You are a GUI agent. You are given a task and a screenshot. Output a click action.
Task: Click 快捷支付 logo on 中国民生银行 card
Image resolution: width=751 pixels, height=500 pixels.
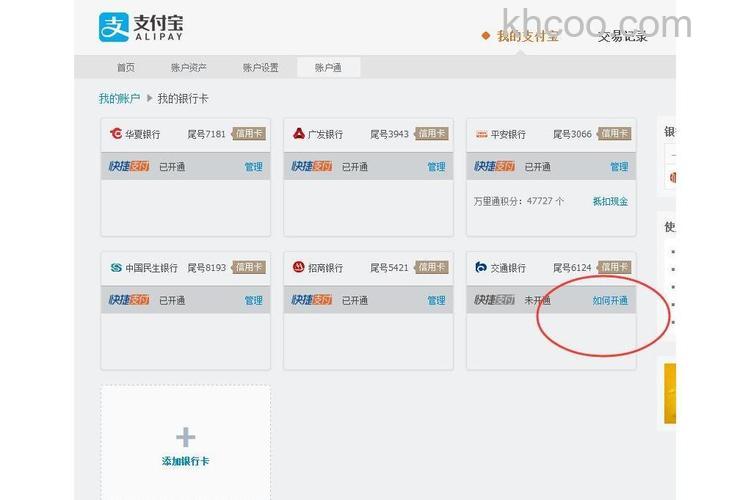(129, 300)
